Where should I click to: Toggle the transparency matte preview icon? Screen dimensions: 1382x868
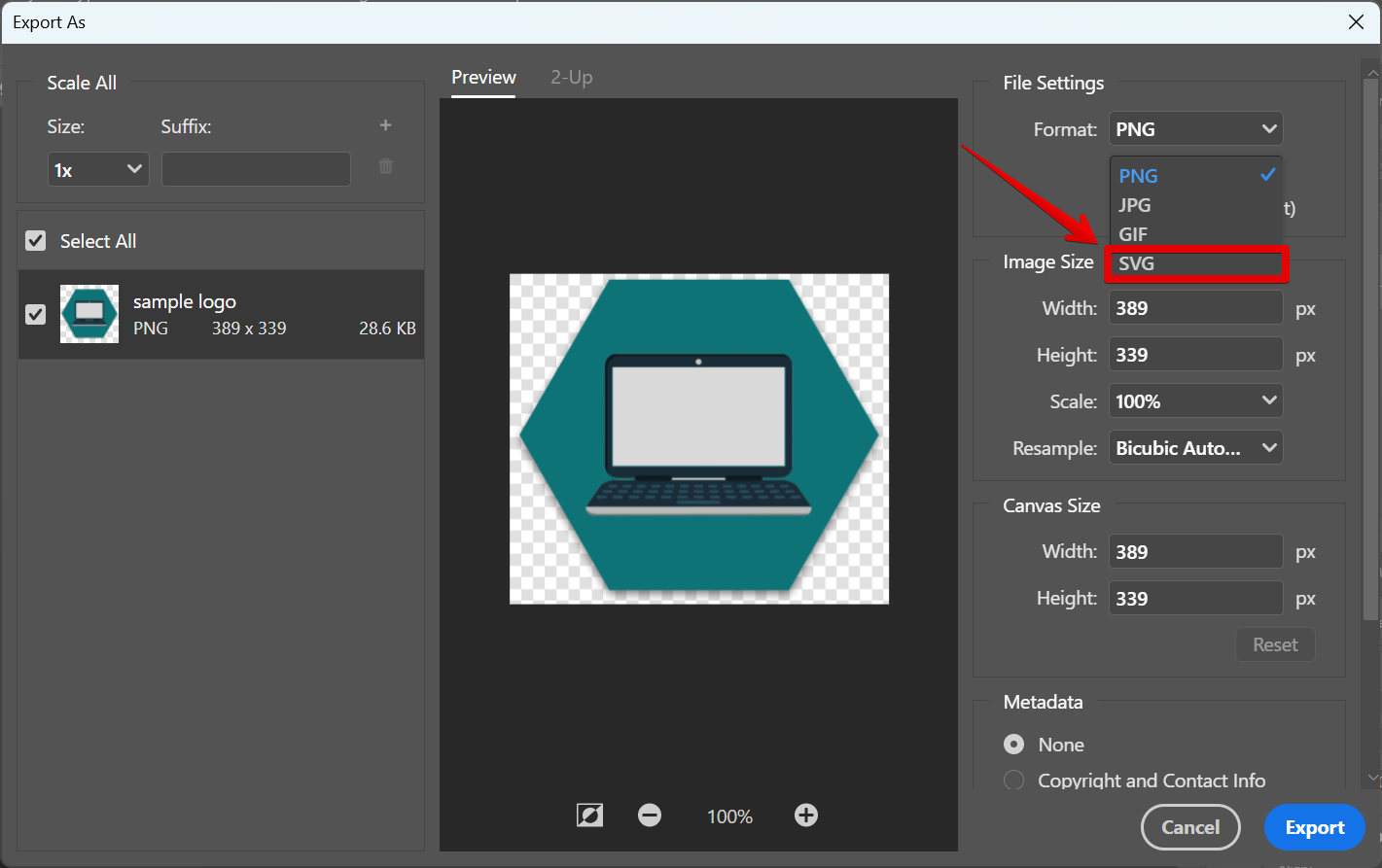(589, 816)
